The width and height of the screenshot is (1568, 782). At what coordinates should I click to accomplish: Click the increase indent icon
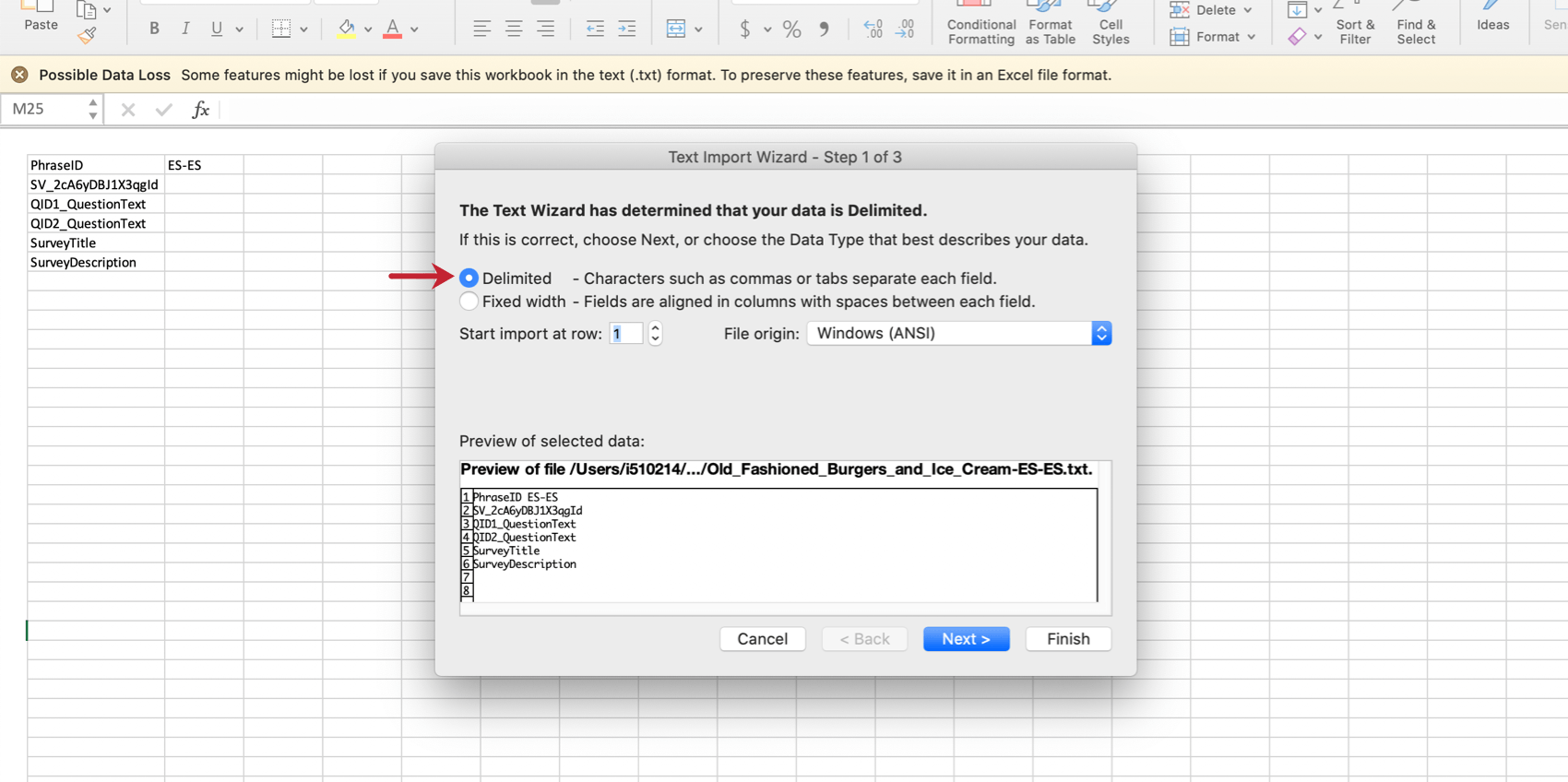627,30
